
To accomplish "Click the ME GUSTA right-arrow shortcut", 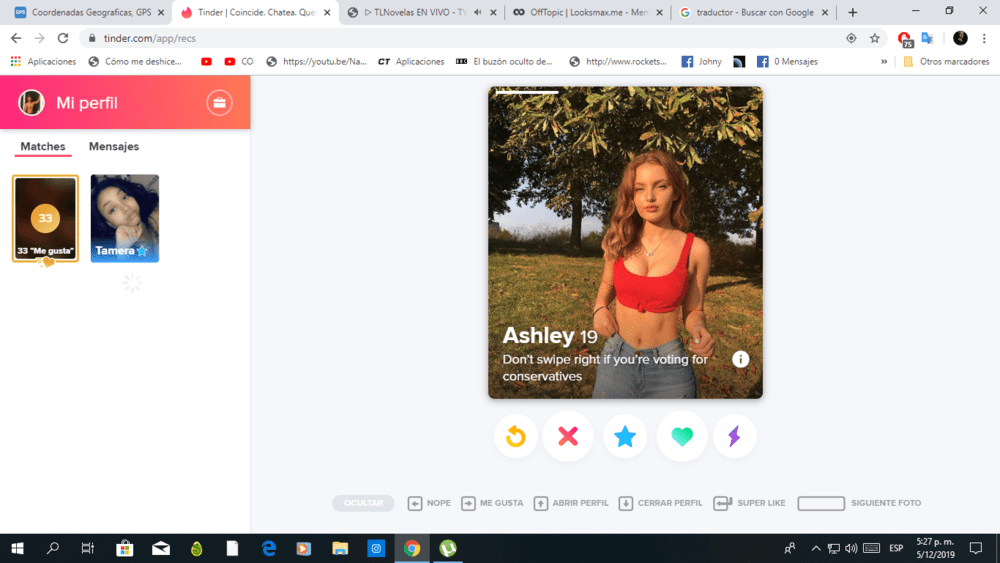I will (492, 503).
